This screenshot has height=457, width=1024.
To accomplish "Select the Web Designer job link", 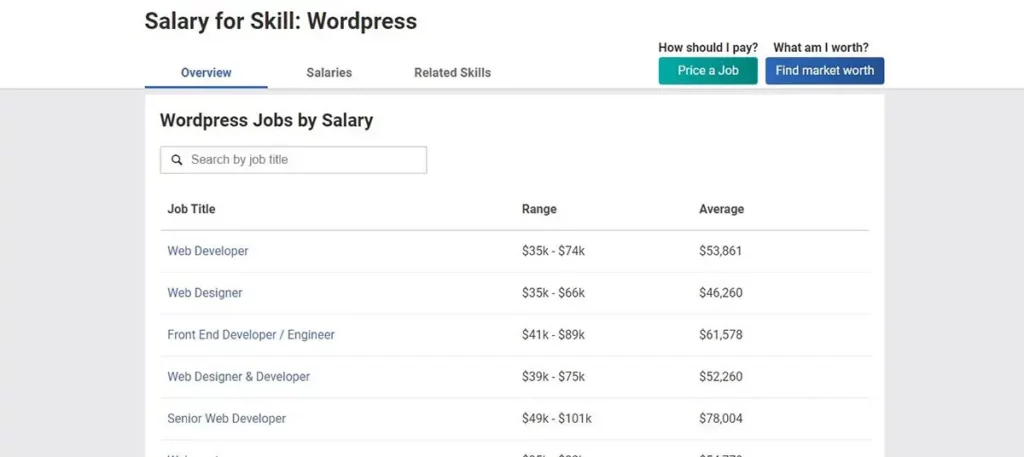I will tap(205, 293).
